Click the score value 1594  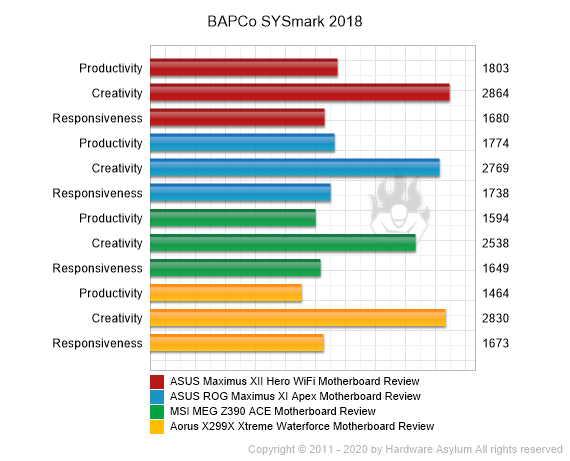click(495, 219)
